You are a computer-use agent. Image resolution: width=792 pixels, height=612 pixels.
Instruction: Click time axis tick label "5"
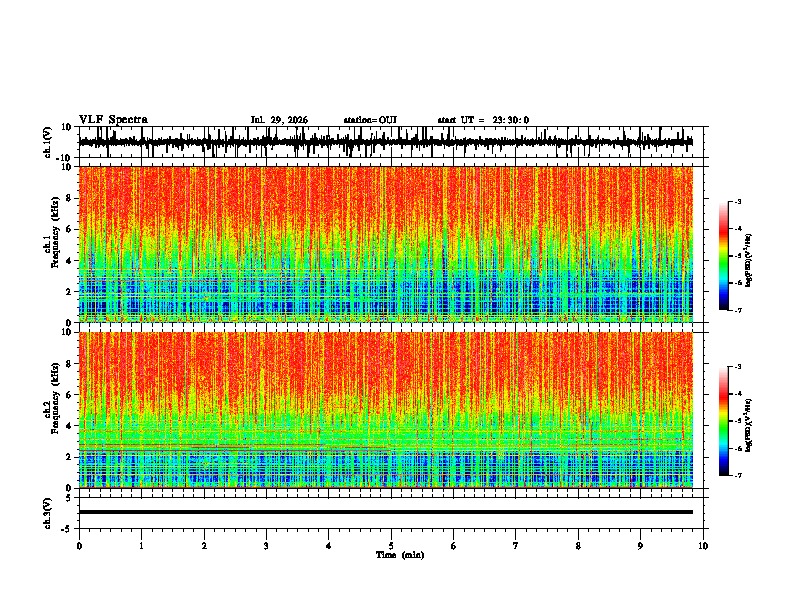(x=391, y=546)
